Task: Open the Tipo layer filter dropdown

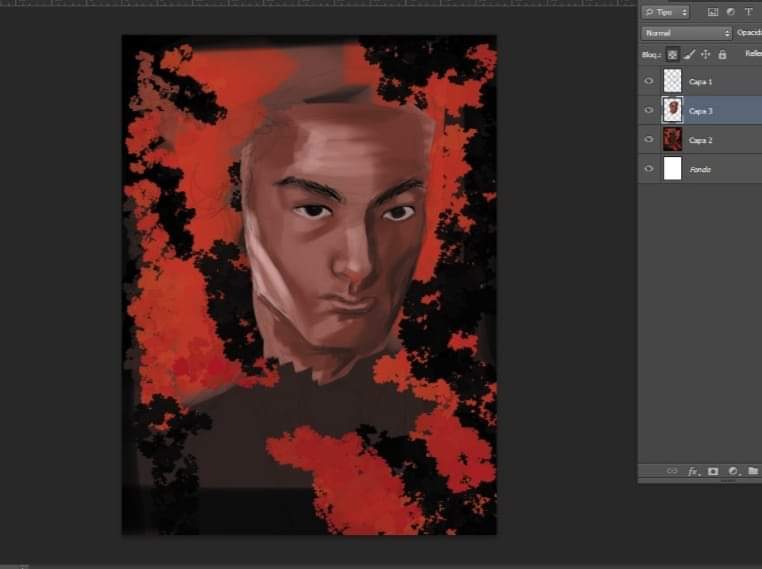Action: coord(665,12)
